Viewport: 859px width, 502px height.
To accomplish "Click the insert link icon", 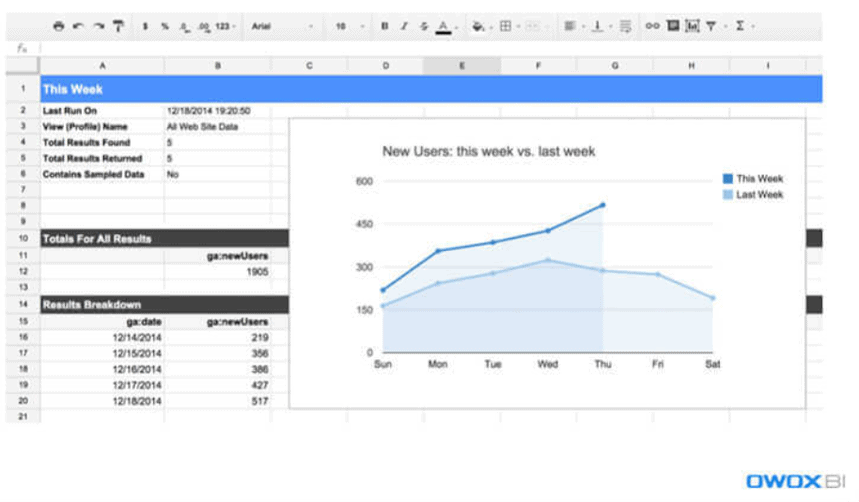I will coord(652,26).
